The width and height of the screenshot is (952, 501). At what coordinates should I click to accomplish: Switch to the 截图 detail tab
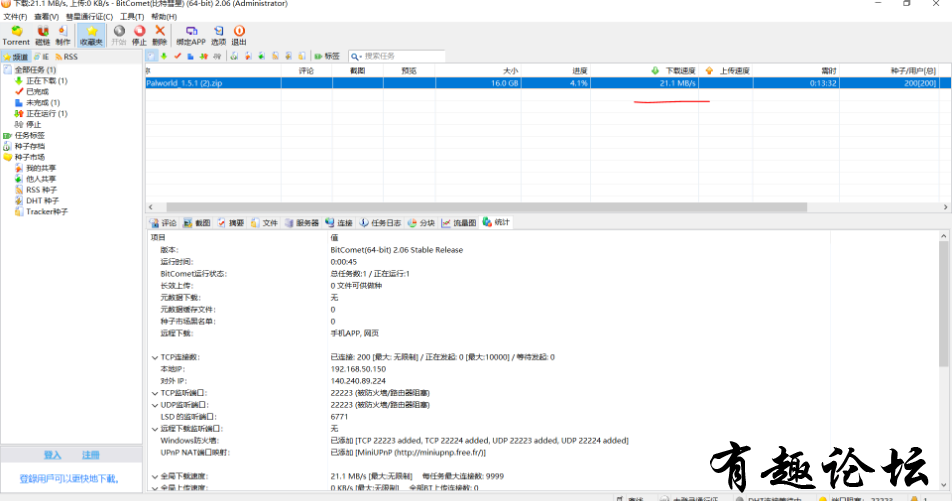[x=197, y=223]
